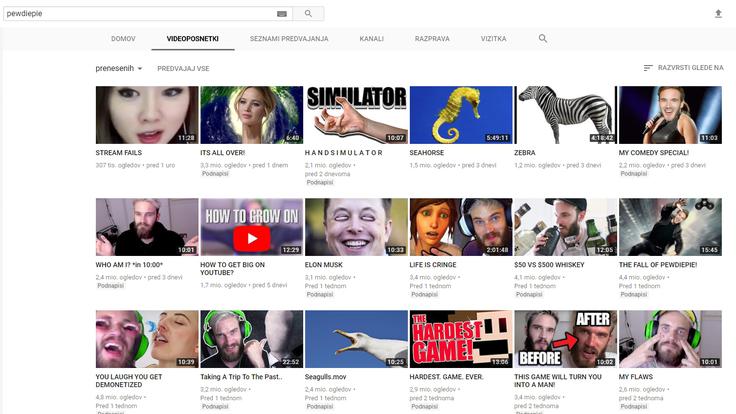Open THIS GAME WILL TURN YOU INTO A MAN thumbnail
Image resolution: width=736 pixels, height=414 pixels.
[x=566, y=339]
